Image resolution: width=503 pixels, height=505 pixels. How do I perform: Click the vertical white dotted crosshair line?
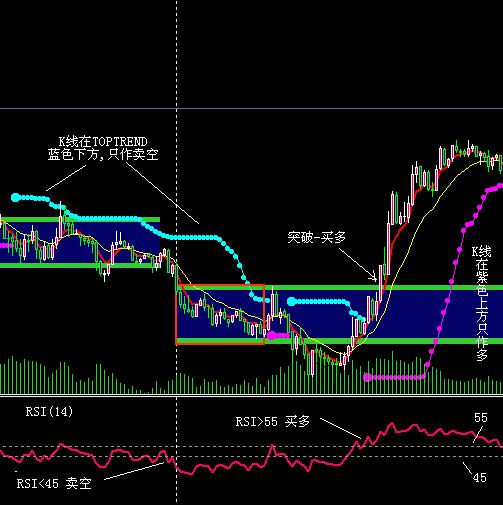177,250
